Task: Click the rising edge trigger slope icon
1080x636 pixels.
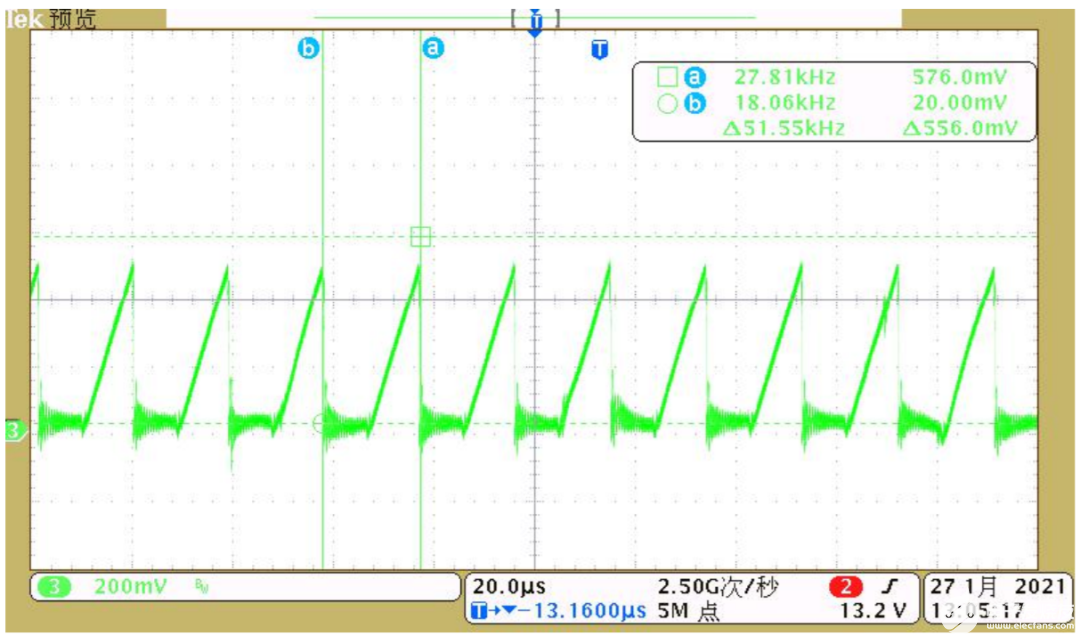Action: point(891,587)
